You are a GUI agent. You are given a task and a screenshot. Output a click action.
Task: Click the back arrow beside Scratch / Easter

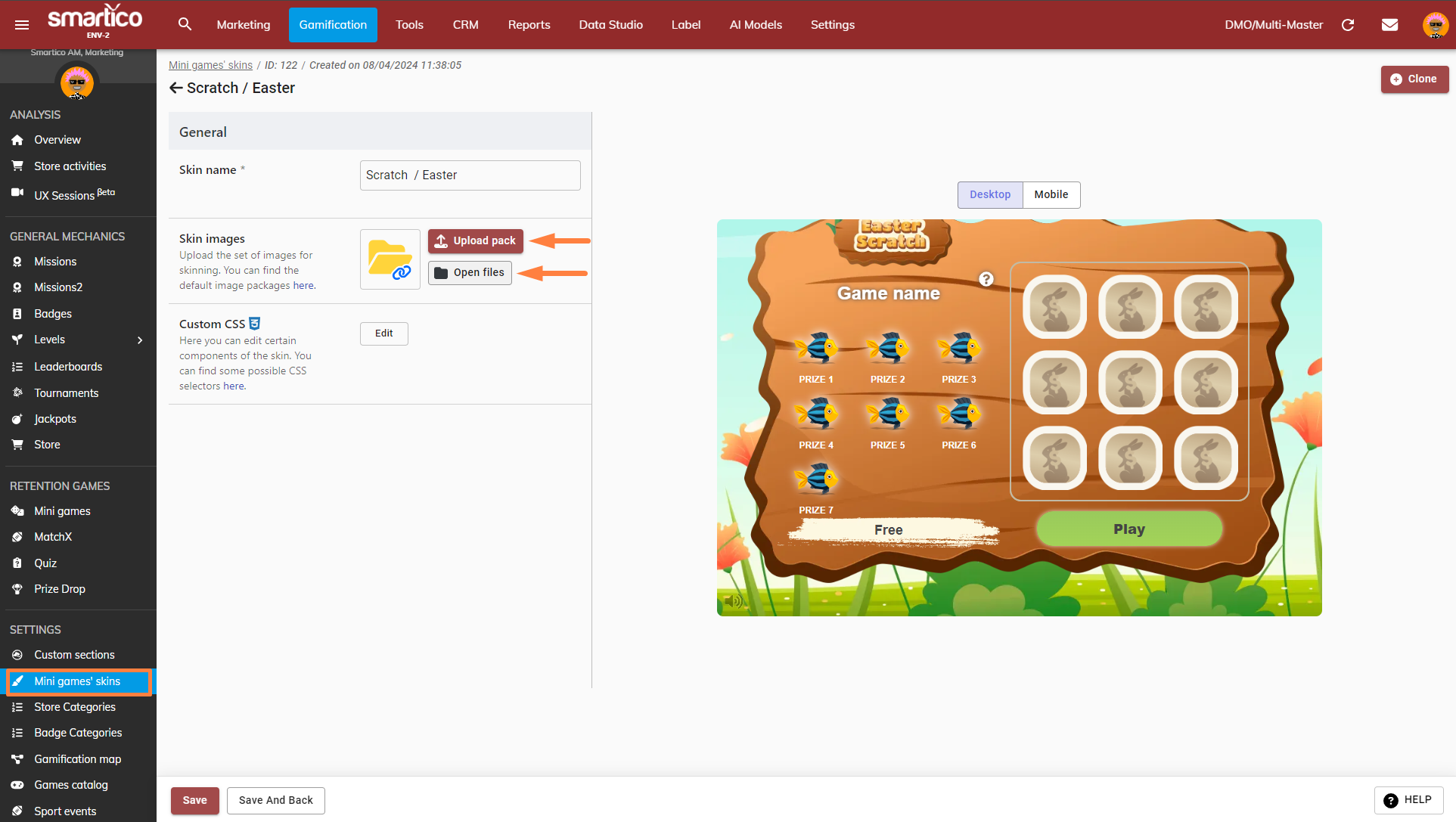coord(175,88)
